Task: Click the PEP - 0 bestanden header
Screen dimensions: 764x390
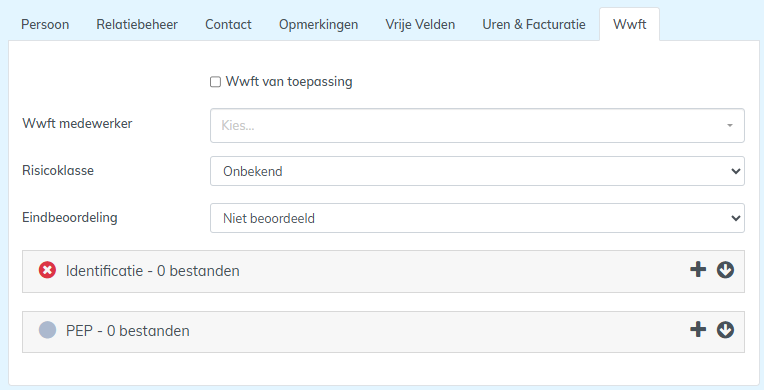Action: coord(128,331)
